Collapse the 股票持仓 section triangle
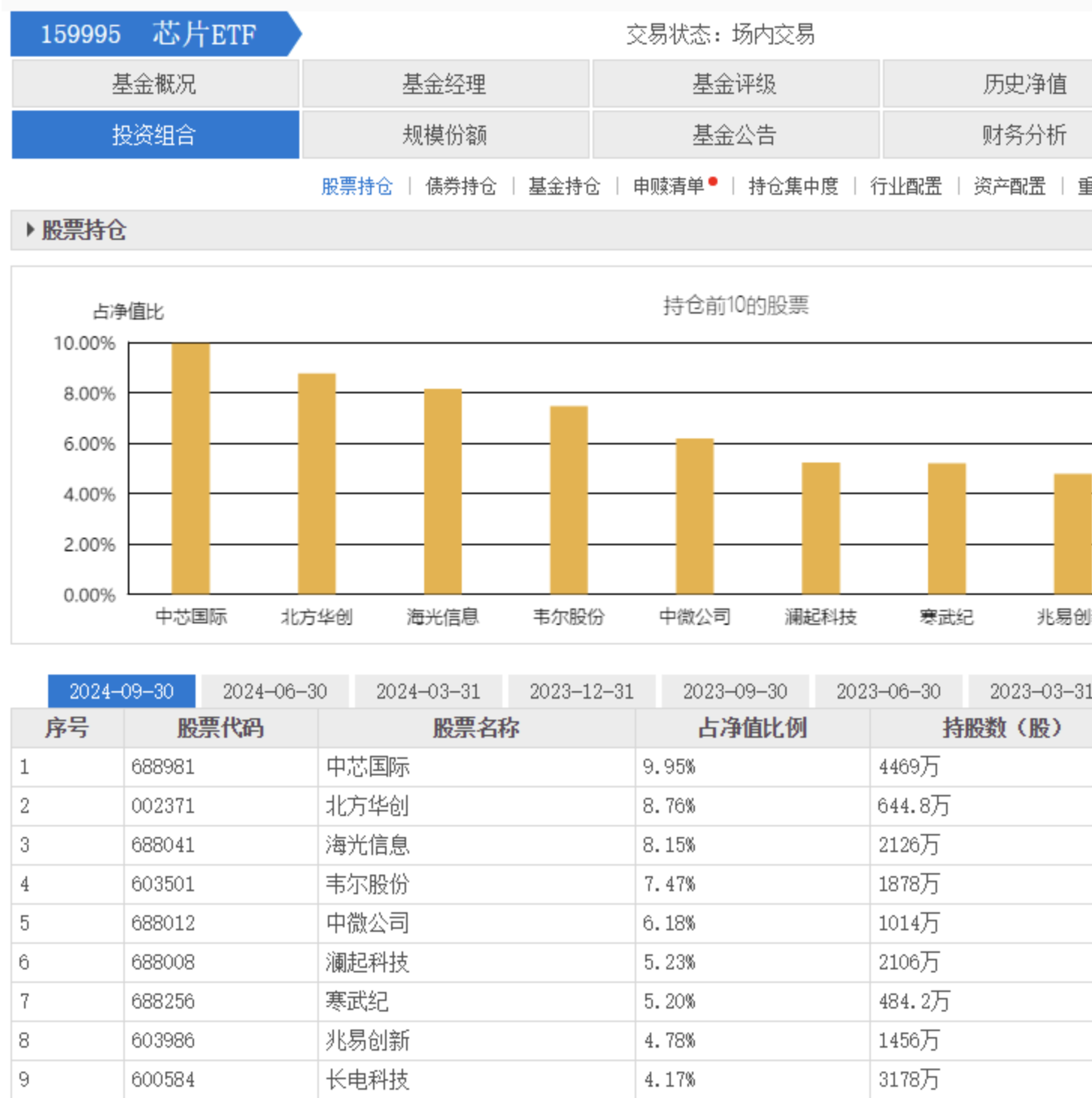 pyautogui.click(x=30, y=229)
